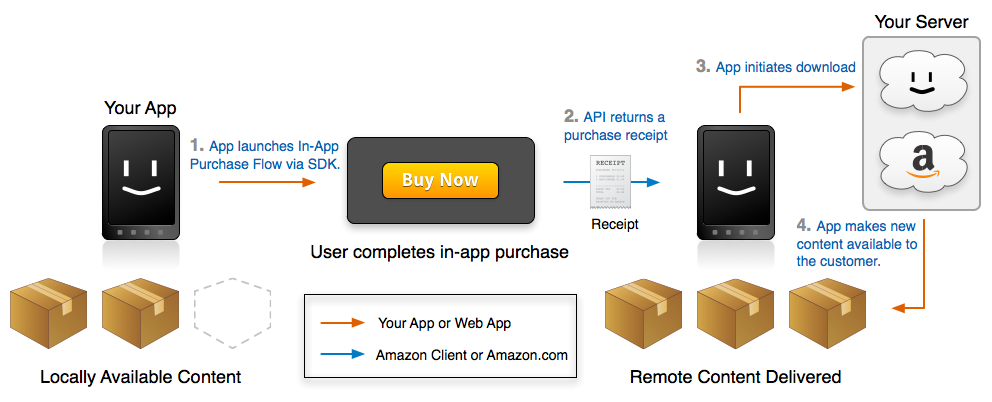Image resolution: width=992 pixels, height=402 pixels.
Task: Click the orange arrow in the legend
Action: (341, 324)
